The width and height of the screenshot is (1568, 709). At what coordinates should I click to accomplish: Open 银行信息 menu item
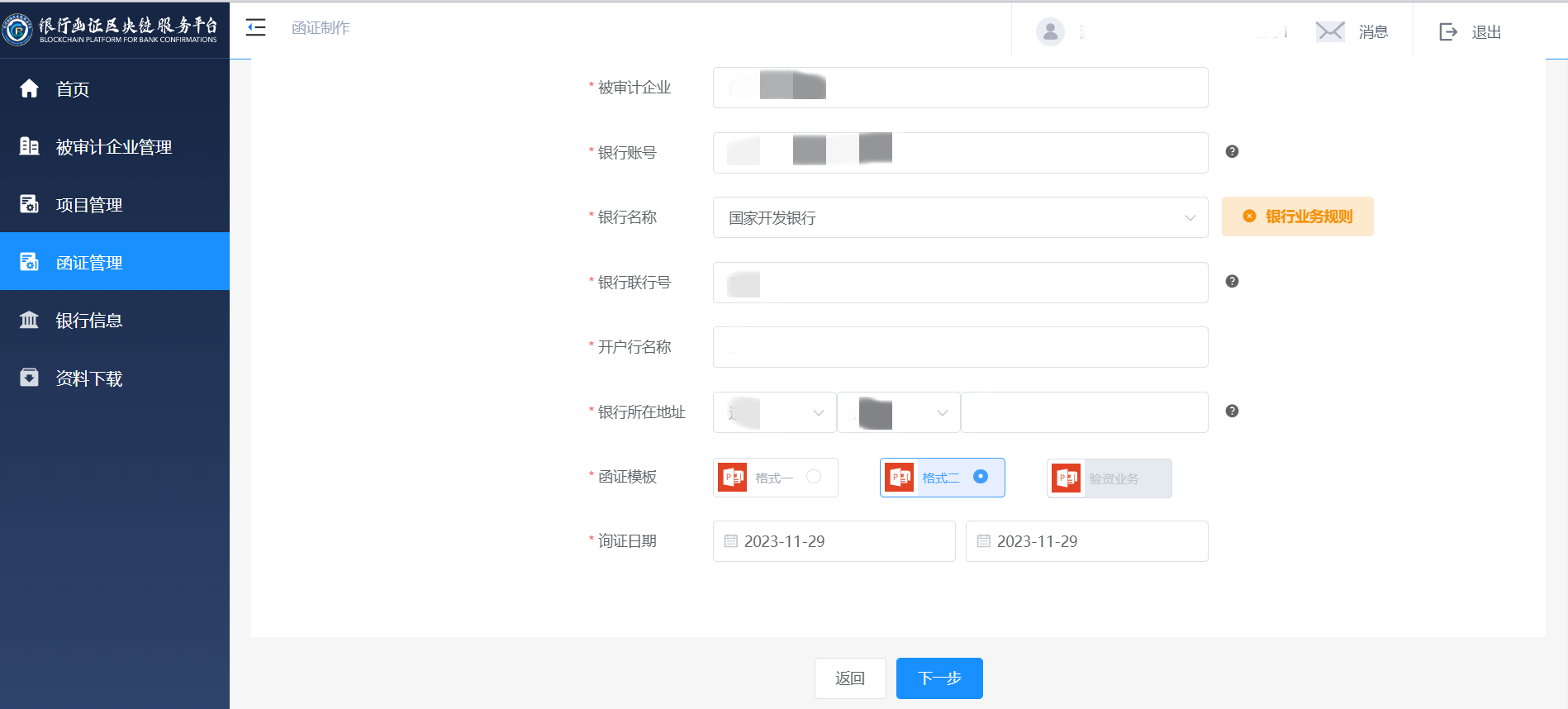coord(115,320)
